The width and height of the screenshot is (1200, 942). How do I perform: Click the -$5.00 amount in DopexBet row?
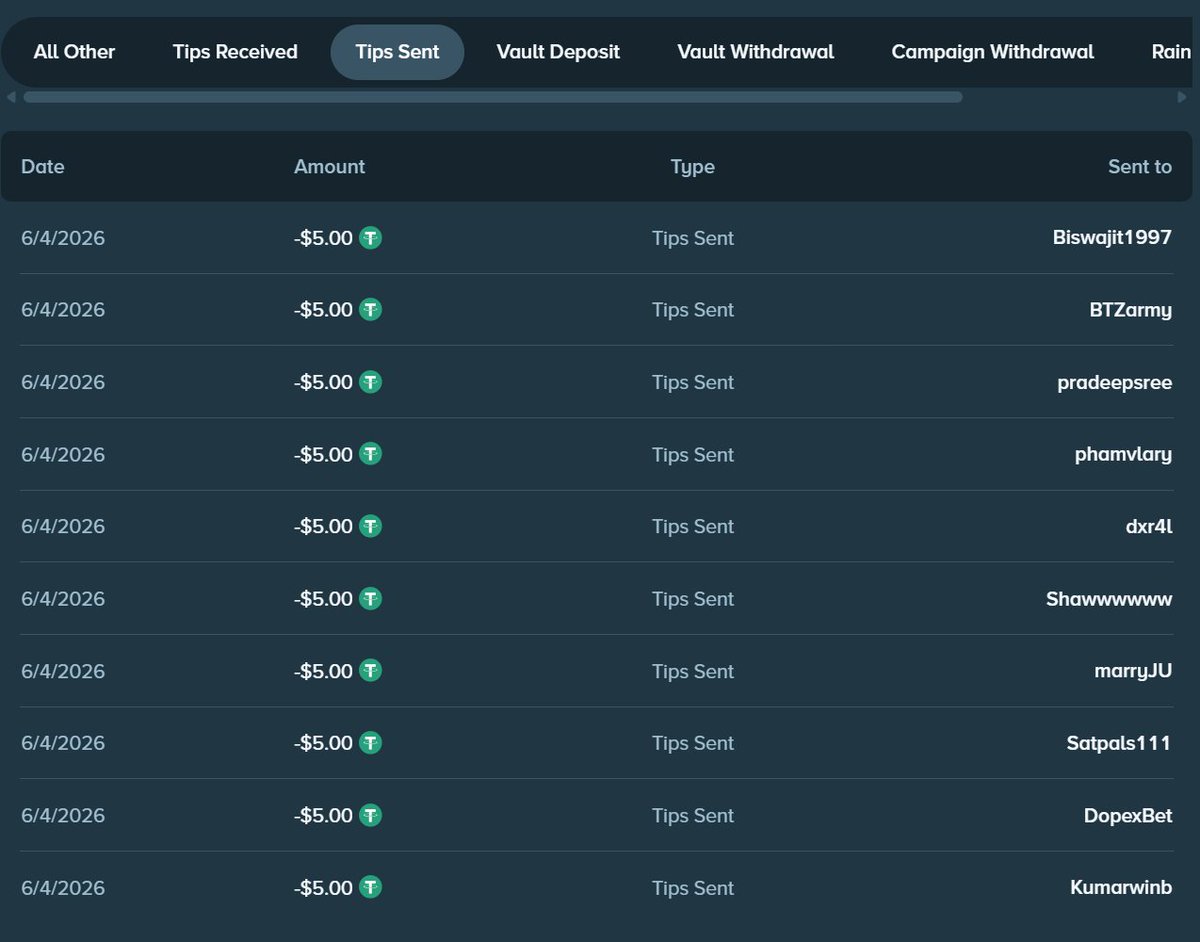[324, 815]
